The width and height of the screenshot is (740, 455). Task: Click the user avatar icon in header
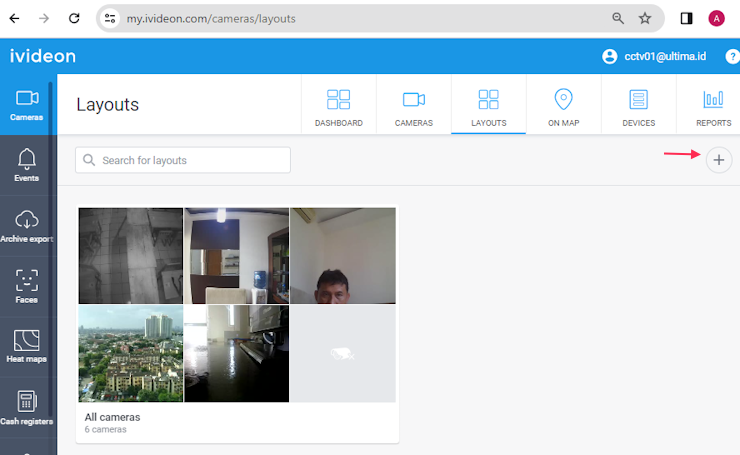click(610, 57)
